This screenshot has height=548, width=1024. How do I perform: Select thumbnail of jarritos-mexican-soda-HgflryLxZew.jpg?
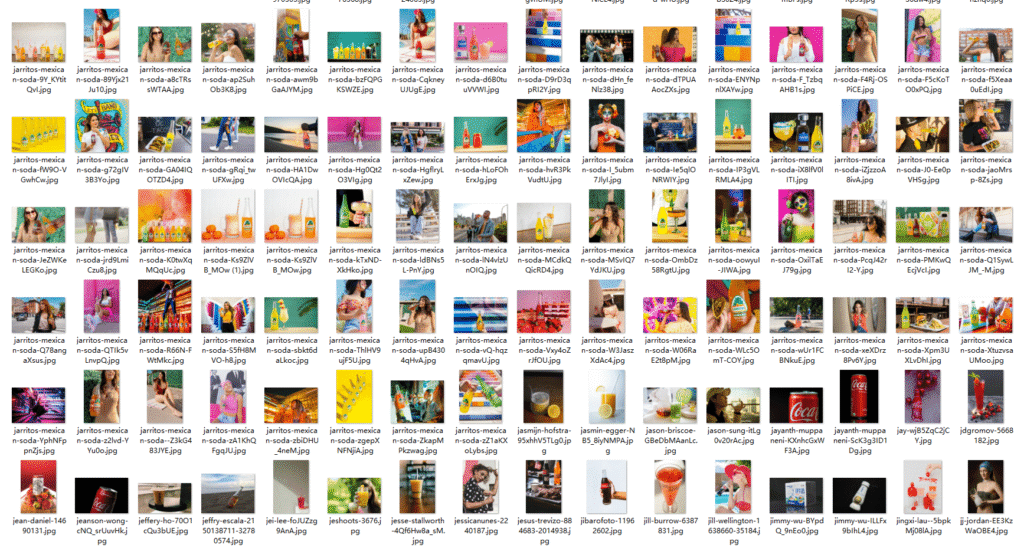pyautogui.click(x=418, y=137)
